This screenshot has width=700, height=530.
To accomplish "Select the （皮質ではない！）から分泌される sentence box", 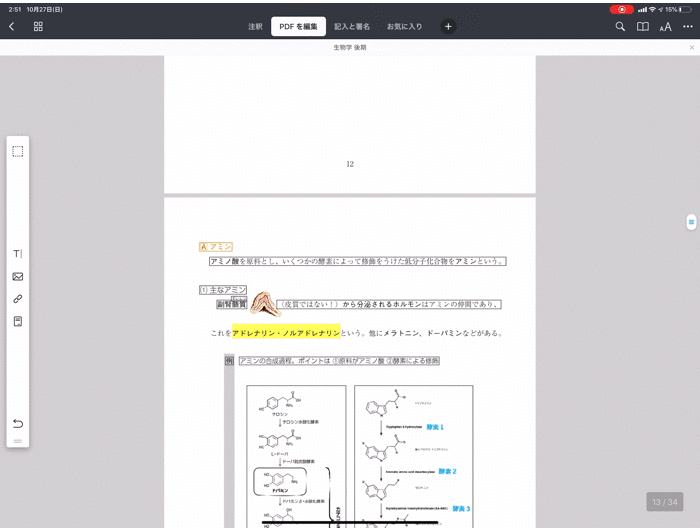I will click(389, 305).
